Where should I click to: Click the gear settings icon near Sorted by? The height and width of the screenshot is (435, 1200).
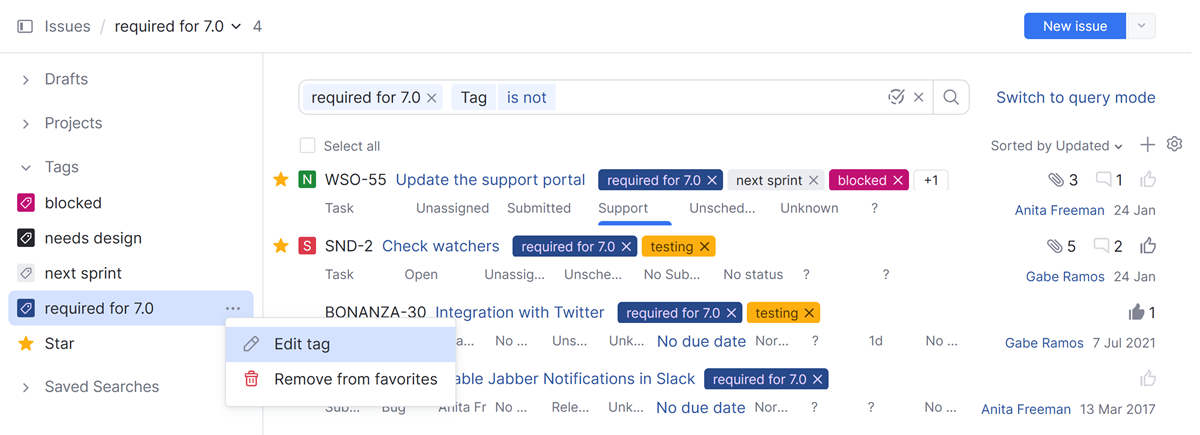point(1175,145)
